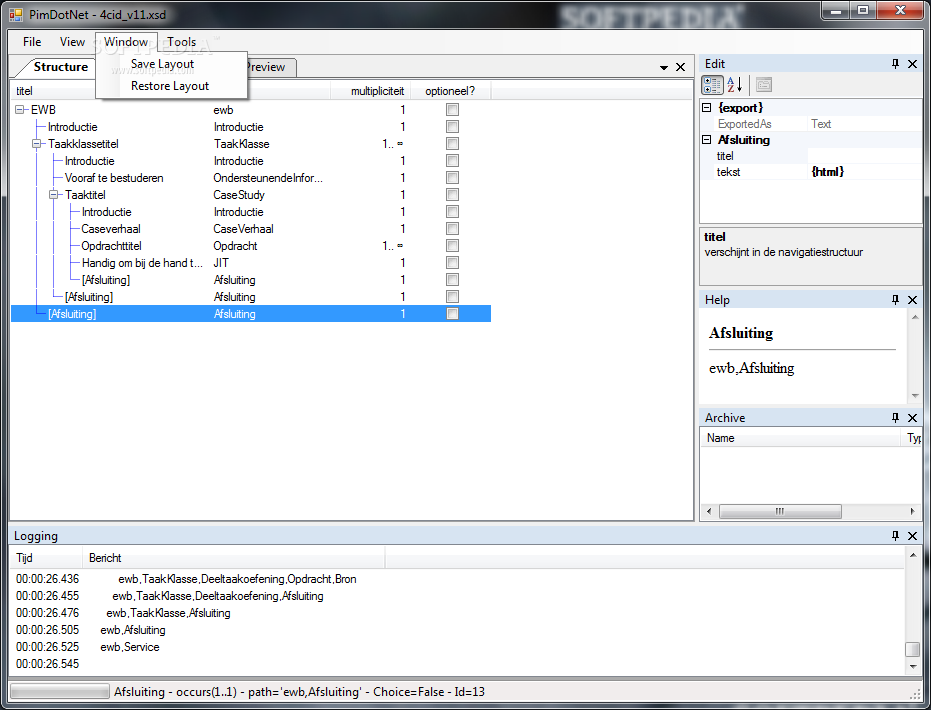Collapse the Taaktitel tree node
Viewport: 931px width, 710px height.
pos(54,195)
